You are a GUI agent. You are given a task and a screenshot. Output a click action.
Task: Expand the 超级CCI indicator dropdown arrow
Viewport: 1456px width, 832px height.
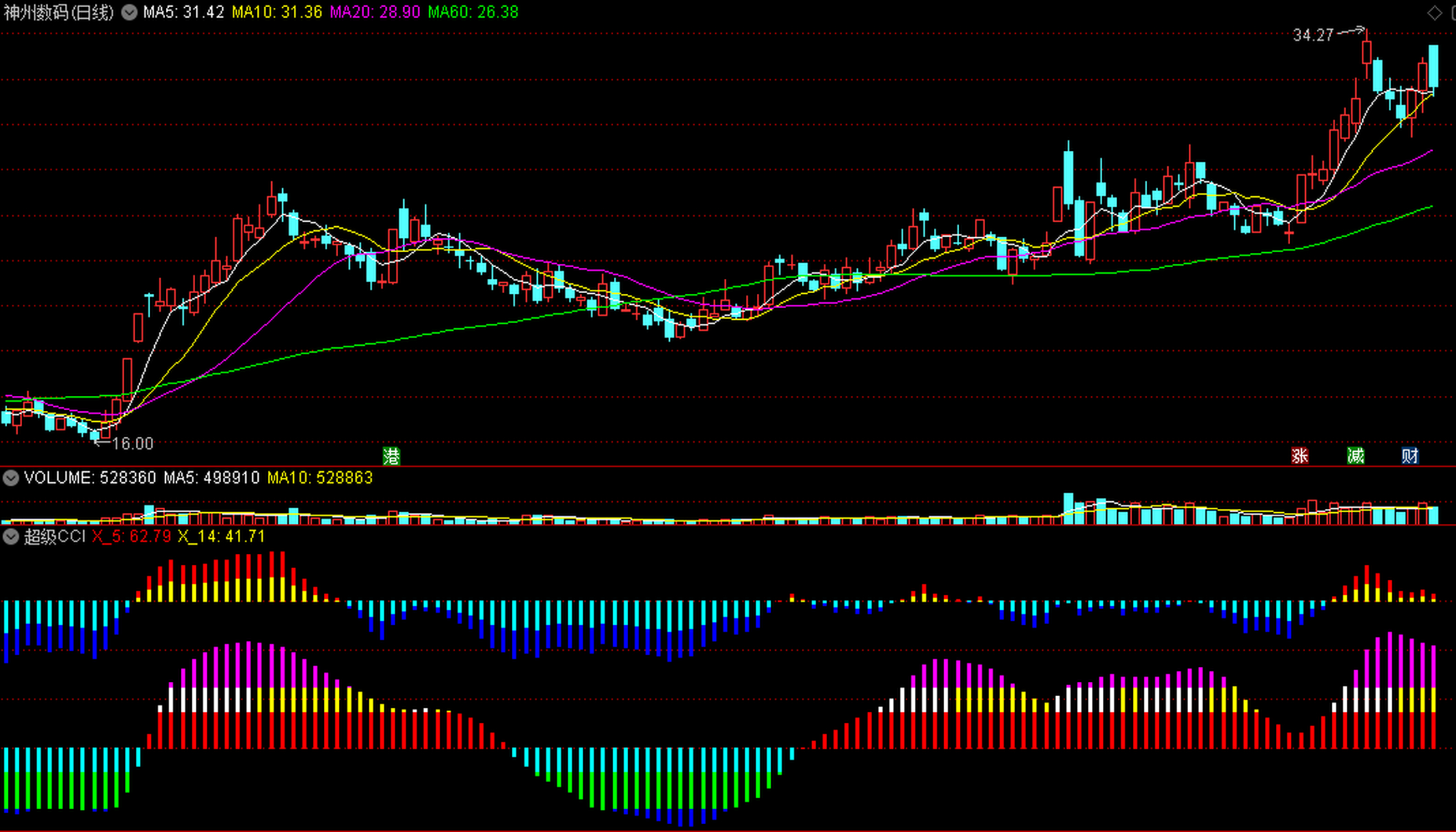click(x=10, y=537)
